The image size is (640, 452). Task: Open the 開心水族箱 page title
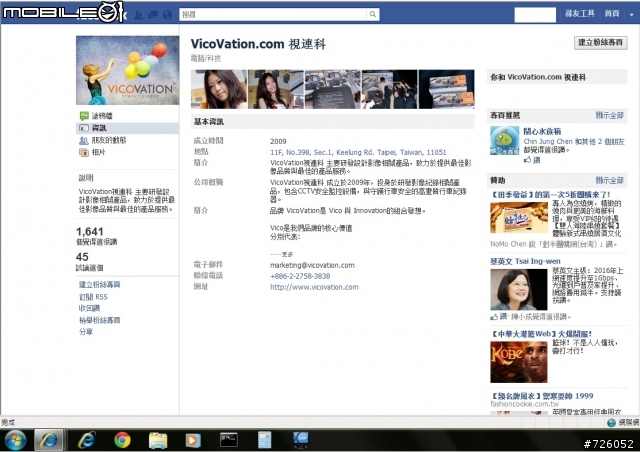point(542,131)
